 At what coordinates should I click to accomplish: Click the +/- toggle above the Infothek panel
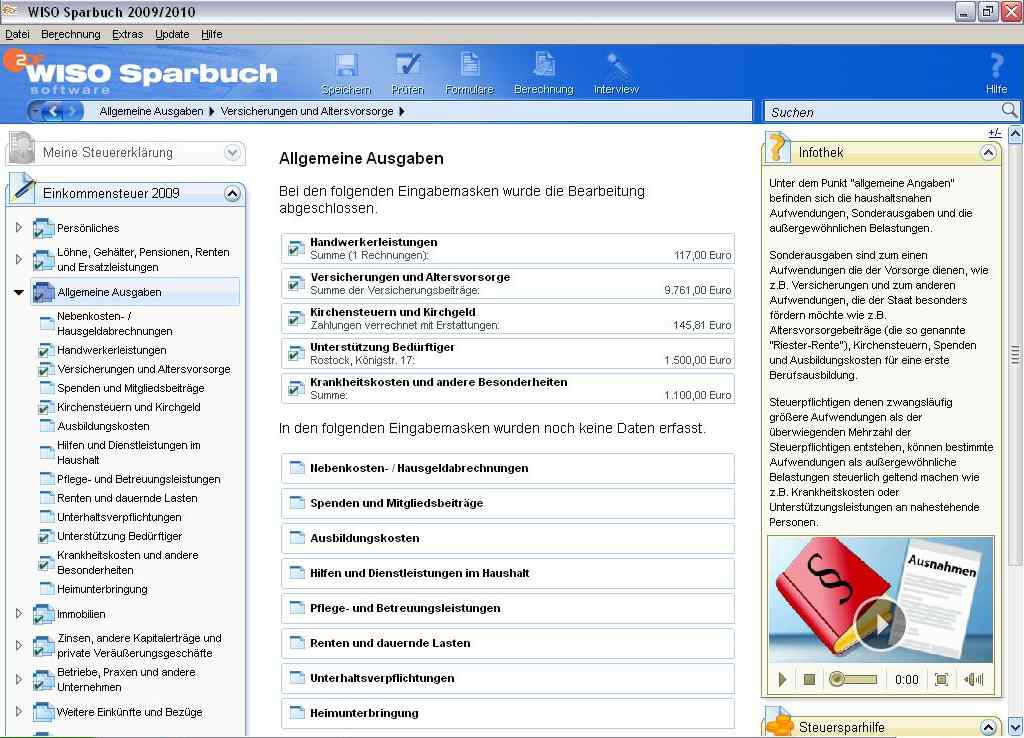994,131
